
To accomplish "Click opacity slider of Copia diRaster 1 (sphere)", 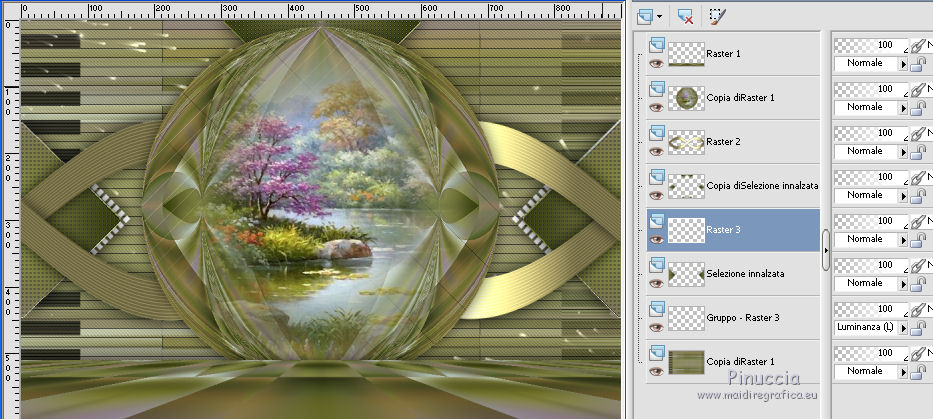I will click(872, 89).
